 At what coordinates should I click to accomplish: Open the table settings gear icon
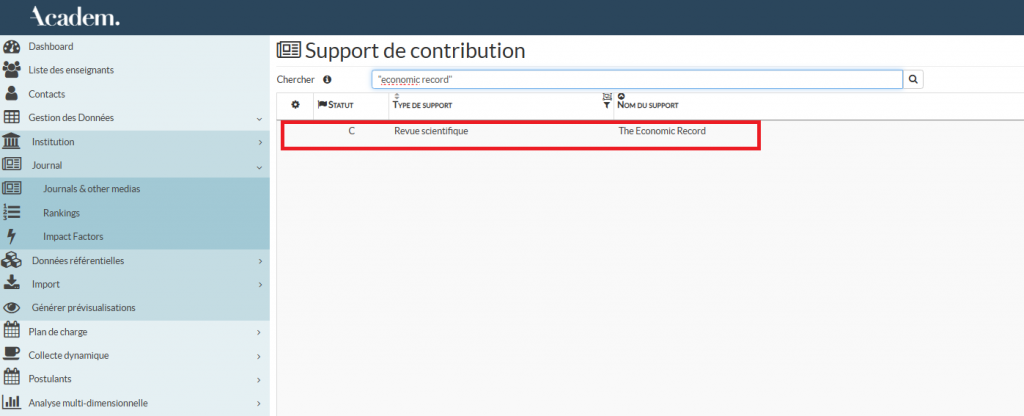295,104
